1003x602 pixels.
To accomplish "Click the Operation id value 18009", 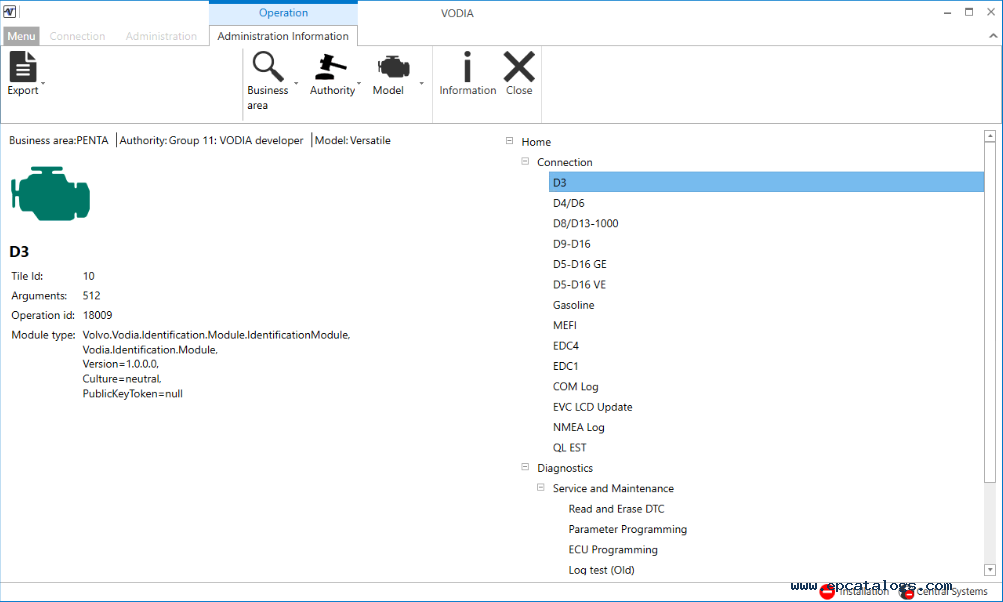I will [x=97, y=315].
